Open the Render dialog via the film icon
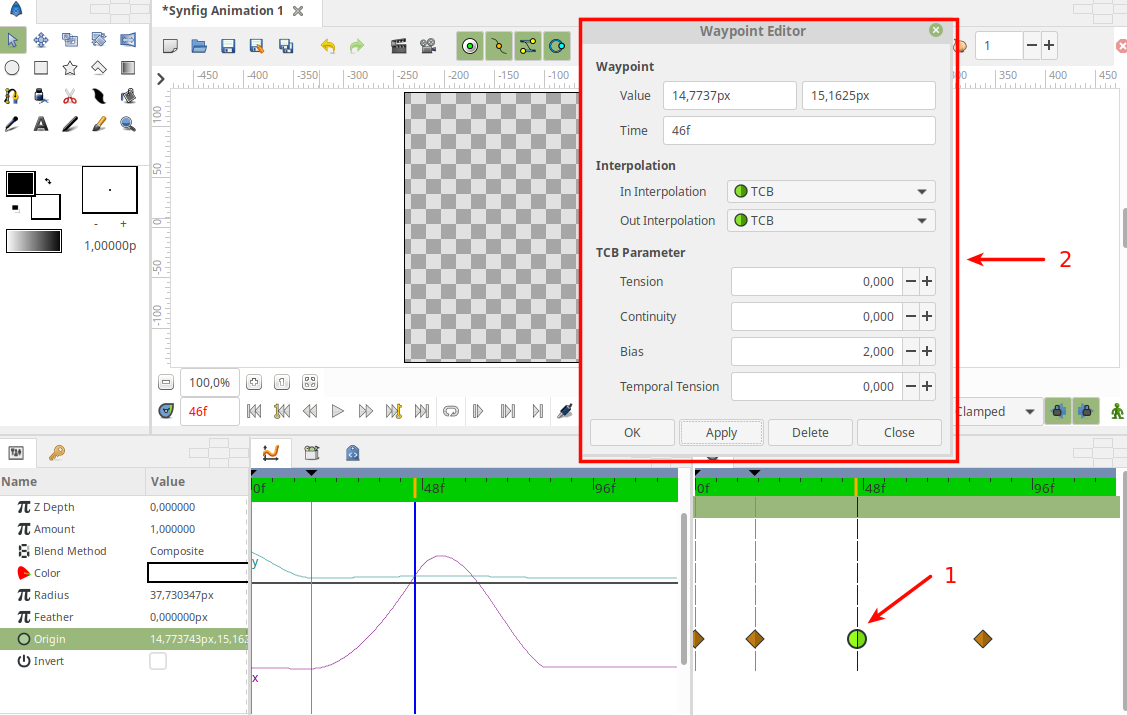The width and height of the screenshot is (1127, 715). point(398,45)
